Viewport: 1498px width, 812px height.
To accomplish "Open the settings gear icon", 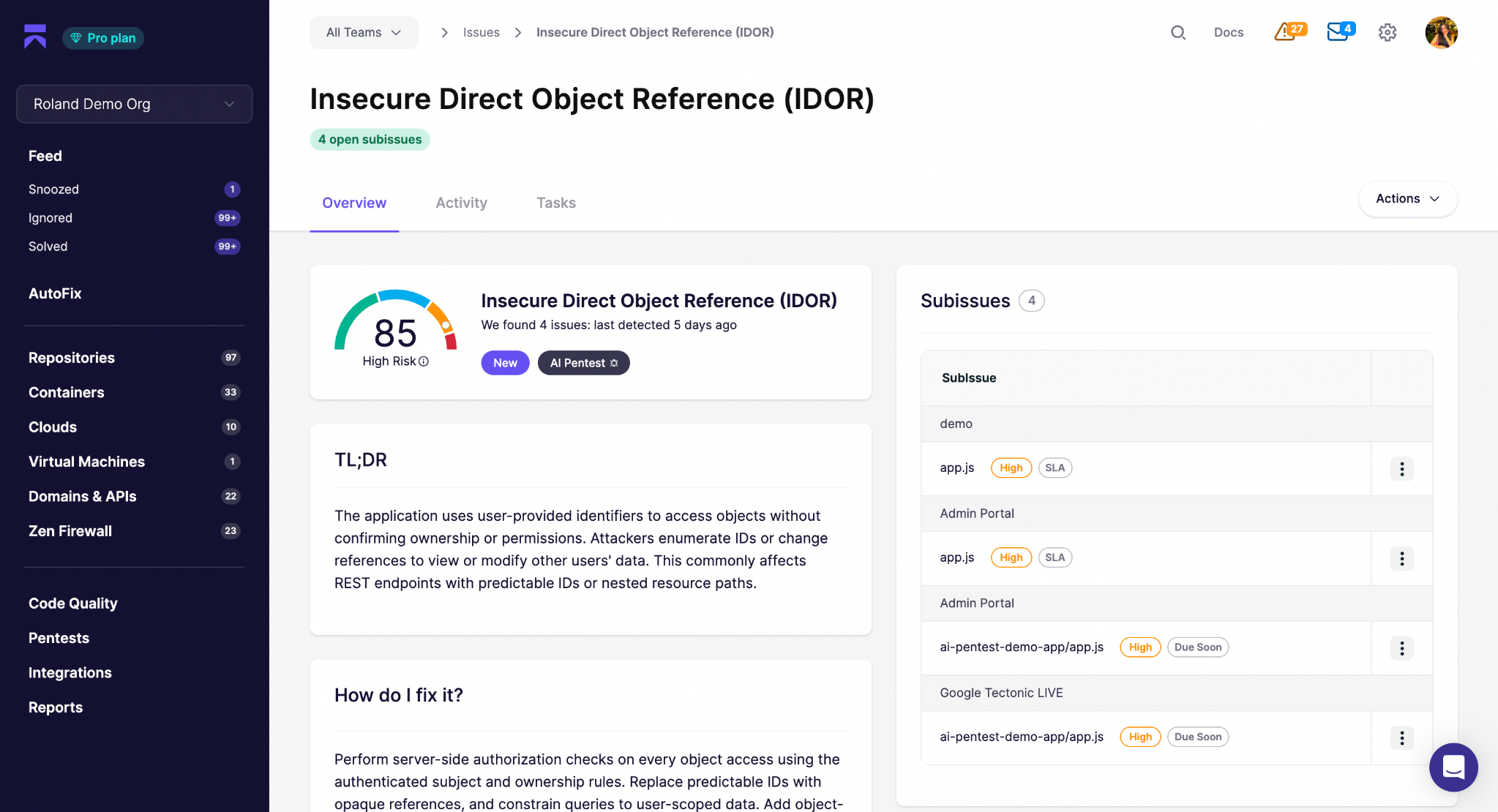I will coord(1387,32).
